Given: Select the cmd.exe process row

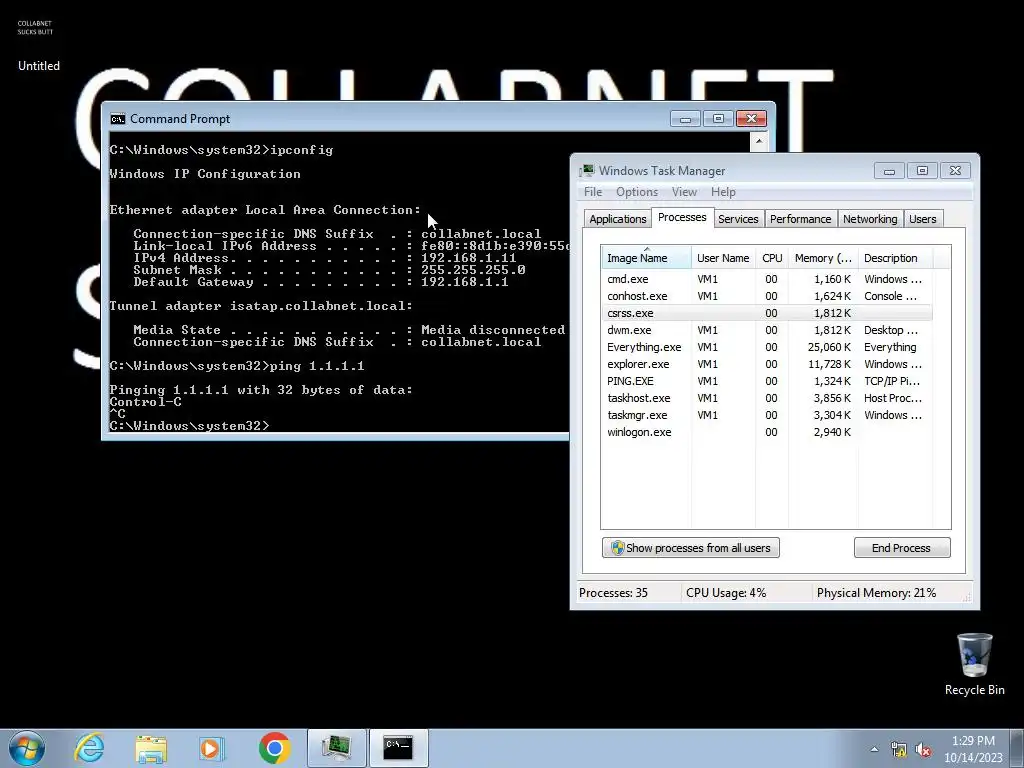Looking at the screenshot, I should (x=767, y=279).
